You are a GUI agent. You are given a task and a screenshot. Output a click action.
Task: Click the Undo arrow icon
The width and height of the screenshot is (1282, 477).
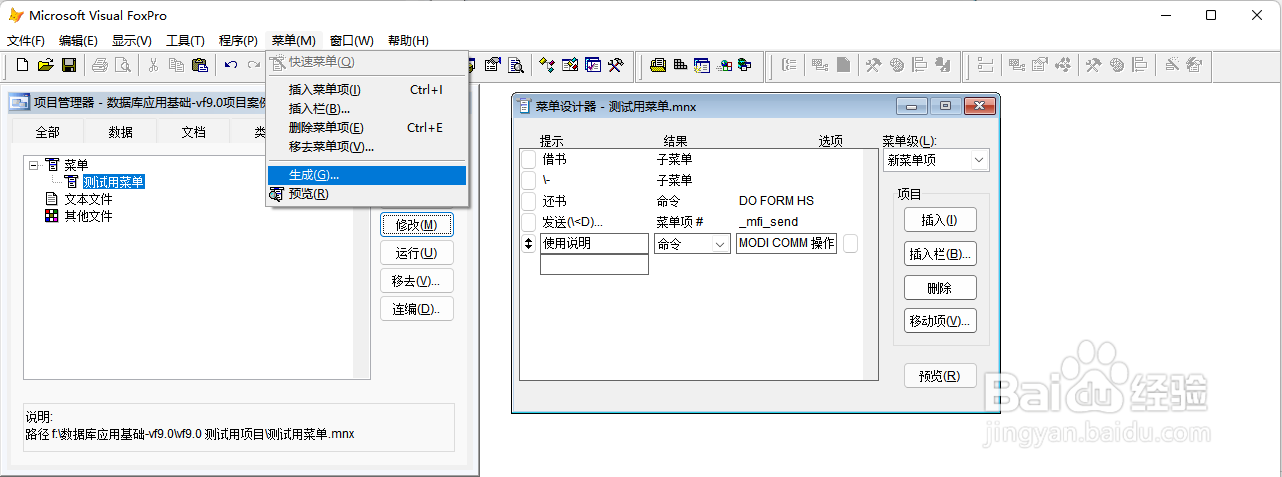(x=231, y=66)
